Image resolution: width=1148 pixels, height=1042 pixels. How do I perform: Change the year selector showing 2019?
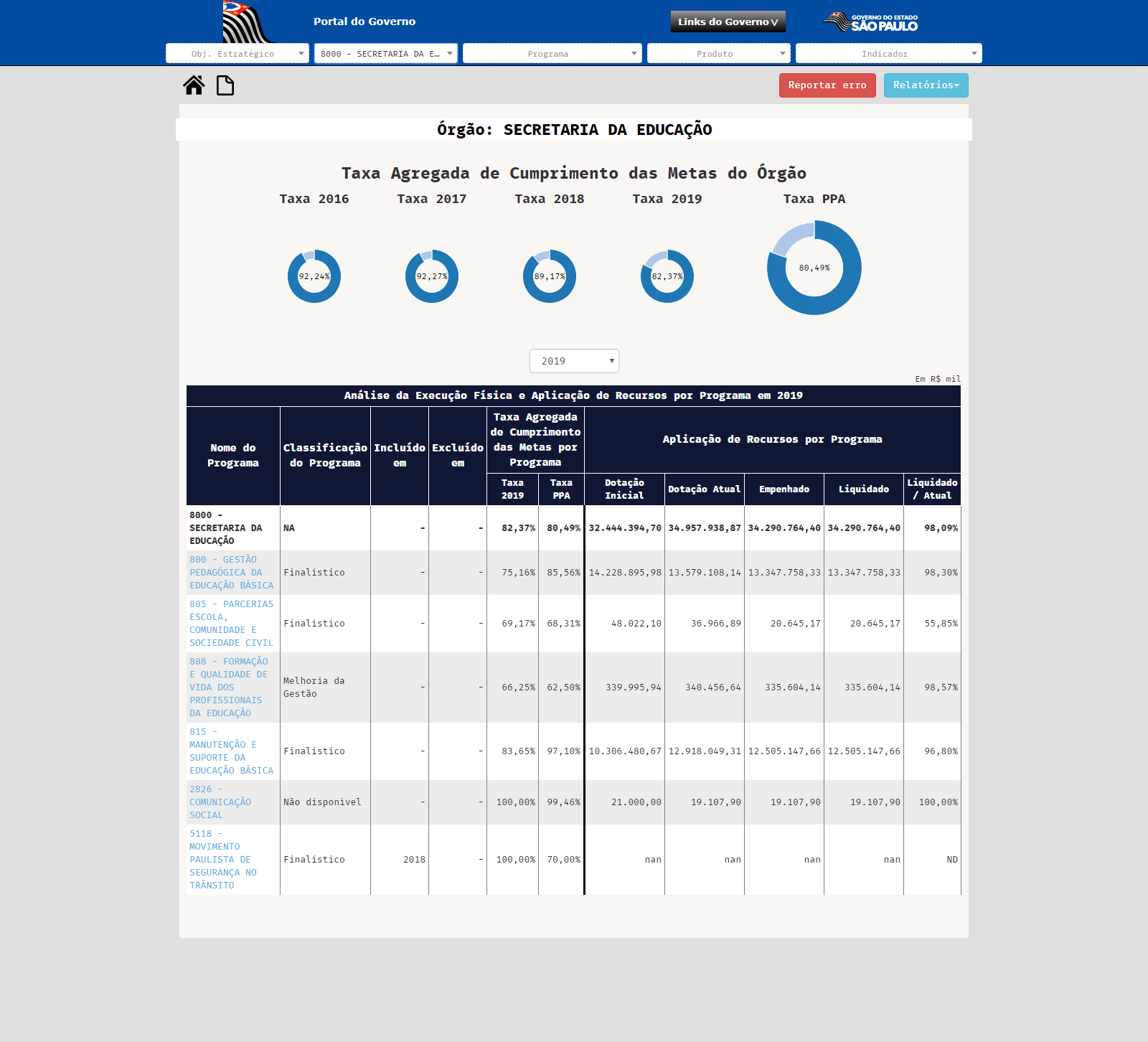574,361
